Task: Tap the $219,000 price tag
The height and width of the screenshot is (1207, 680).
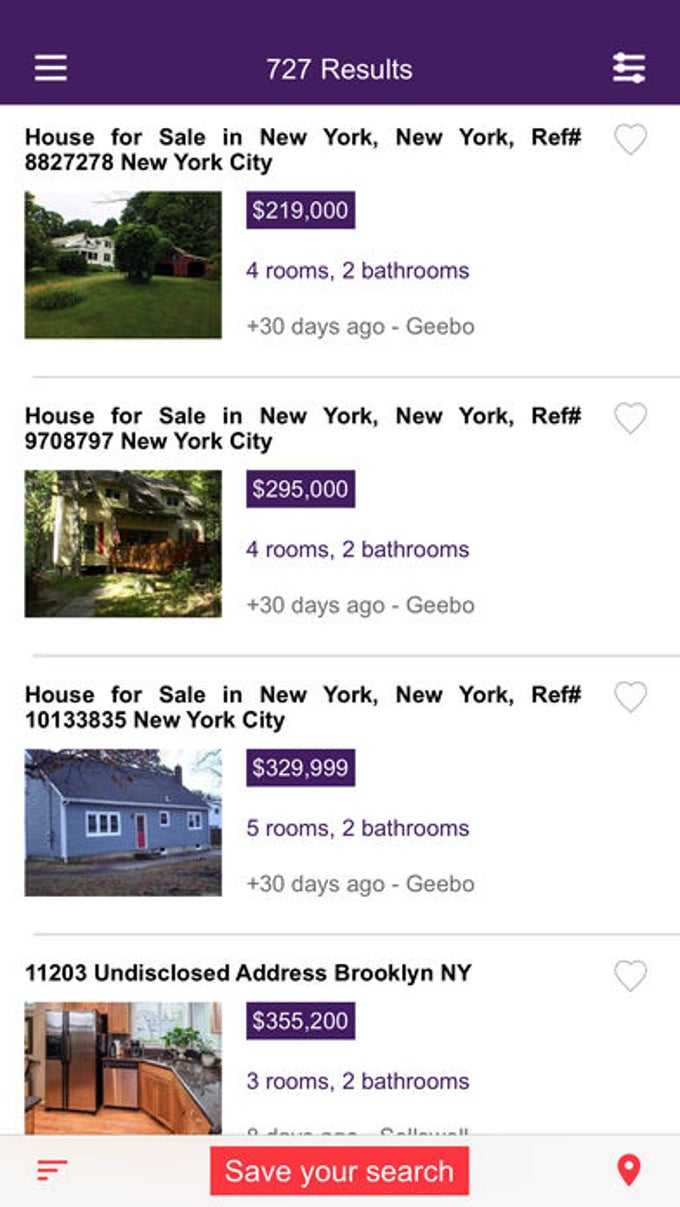Action: coord(300,210)
